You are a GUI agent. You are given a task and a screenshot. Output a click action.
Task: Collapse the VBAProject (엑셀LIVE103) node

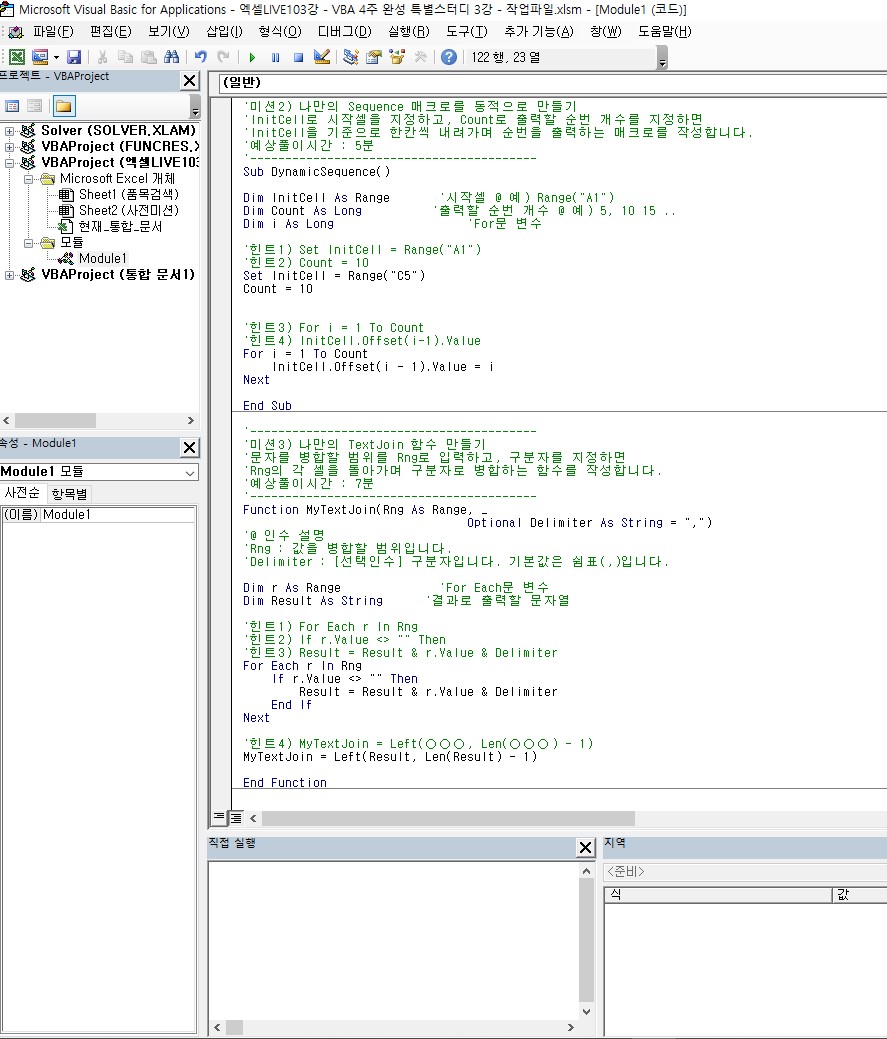(9, 163)
